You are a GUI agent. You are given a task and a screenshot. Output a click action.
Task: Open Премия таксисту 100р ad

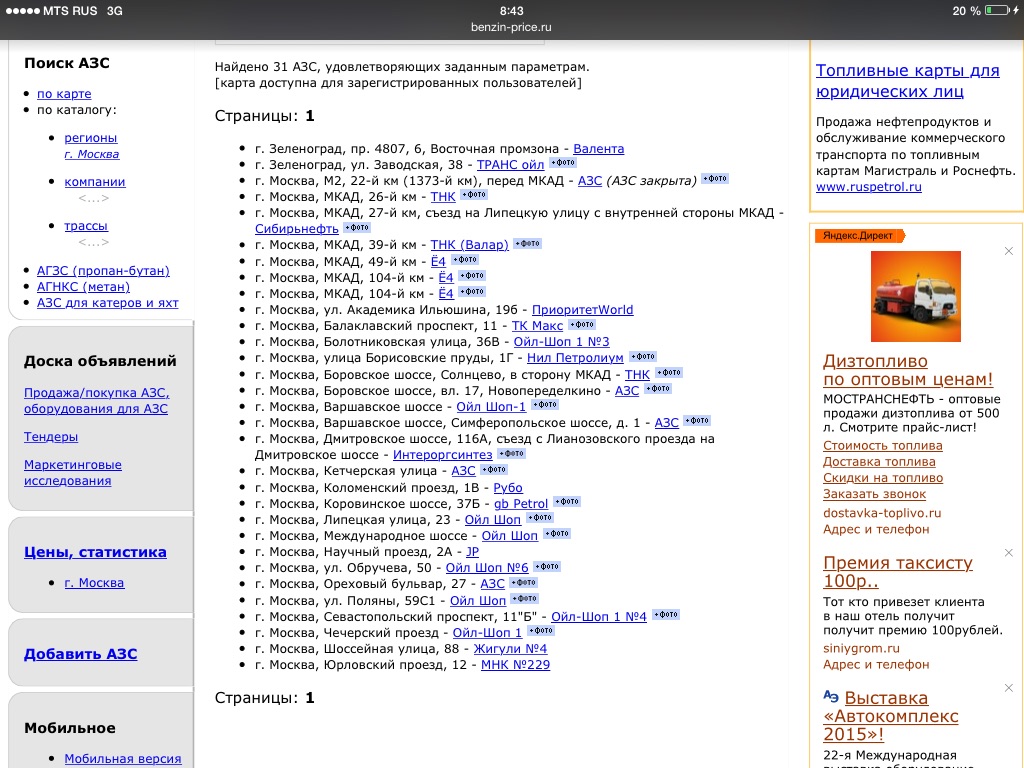(x=898, y=571)
